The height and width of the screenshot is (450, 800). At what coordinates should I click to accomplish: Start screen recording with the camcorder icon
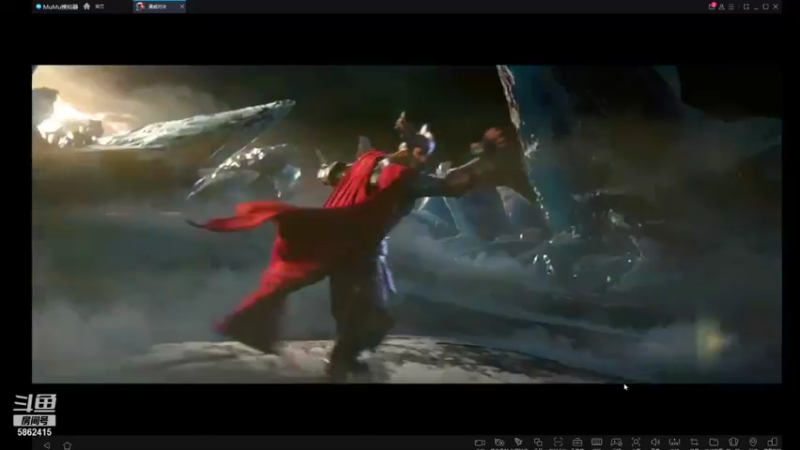480,442
